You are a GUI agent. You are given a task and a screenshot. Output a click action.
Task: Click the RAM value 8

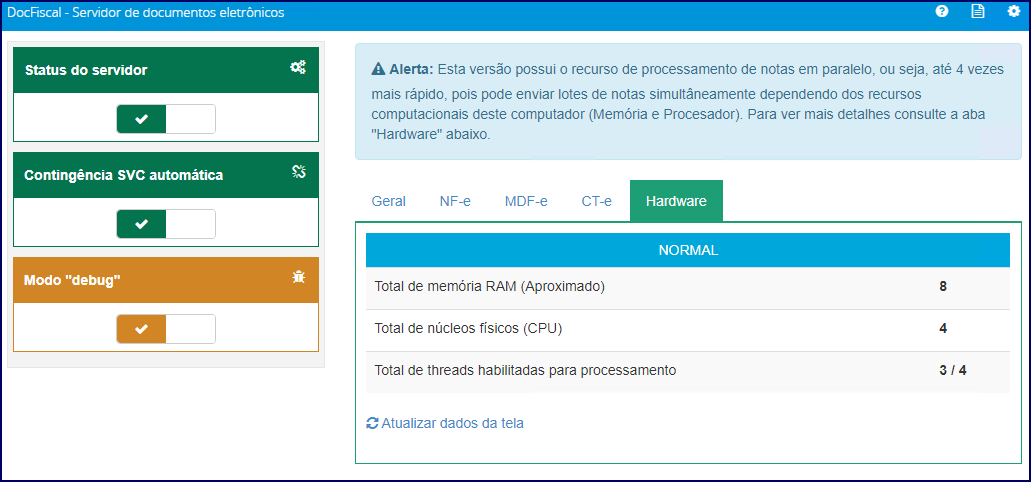click(943, 287)
